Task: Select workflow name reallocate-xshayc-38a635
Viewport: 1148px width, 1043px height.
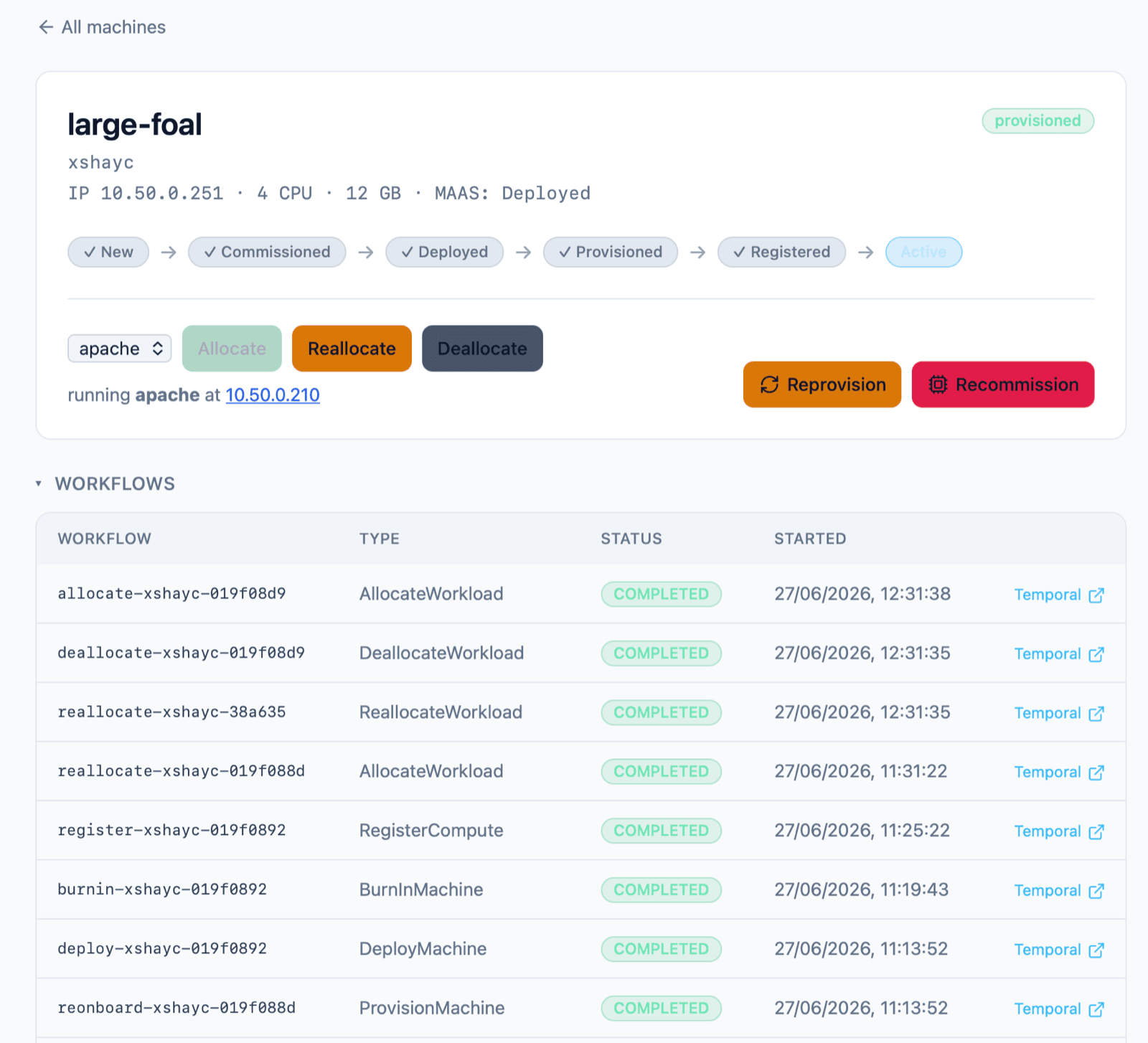Action: [x=171, y=712]
